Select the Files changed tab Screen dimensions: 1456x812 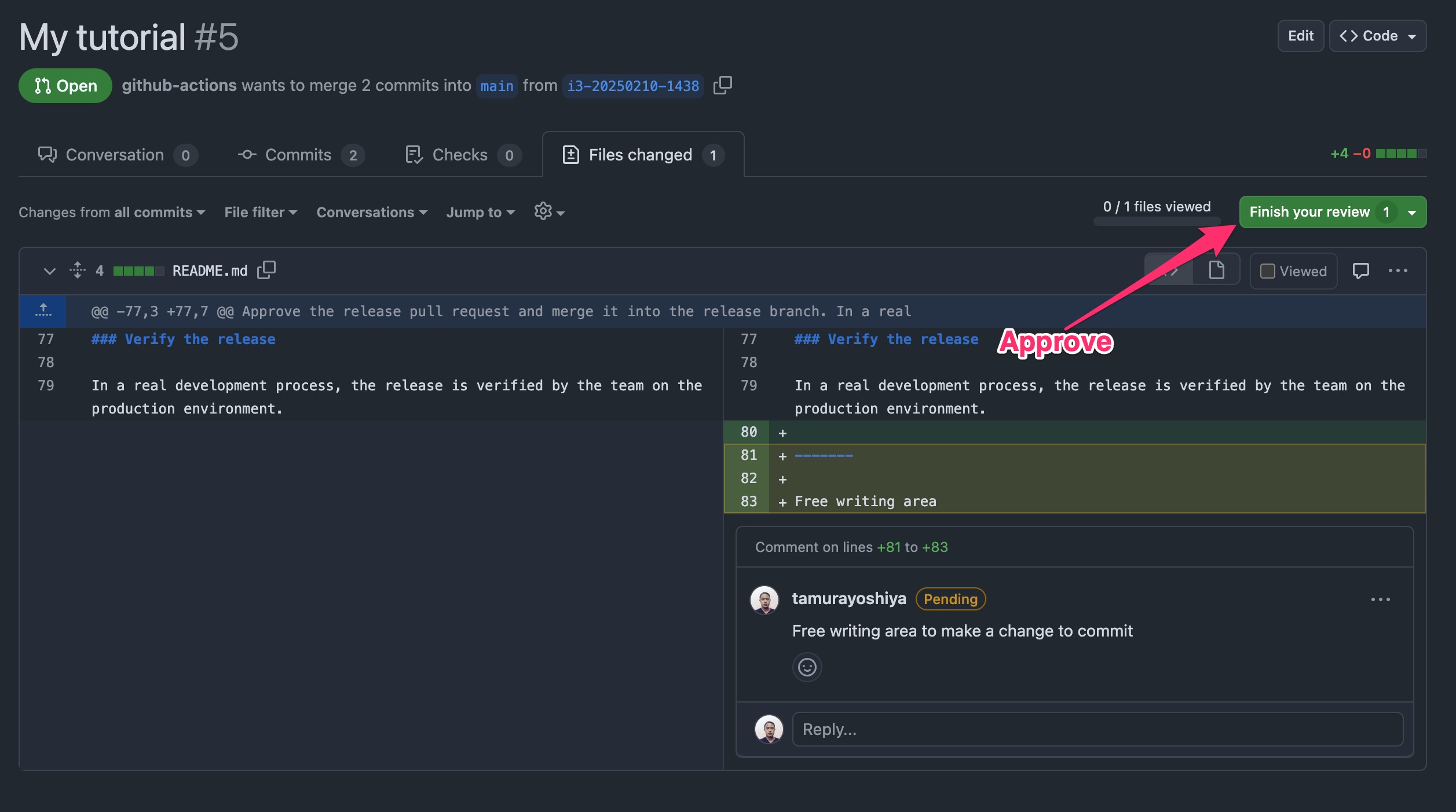click(643, 155)
